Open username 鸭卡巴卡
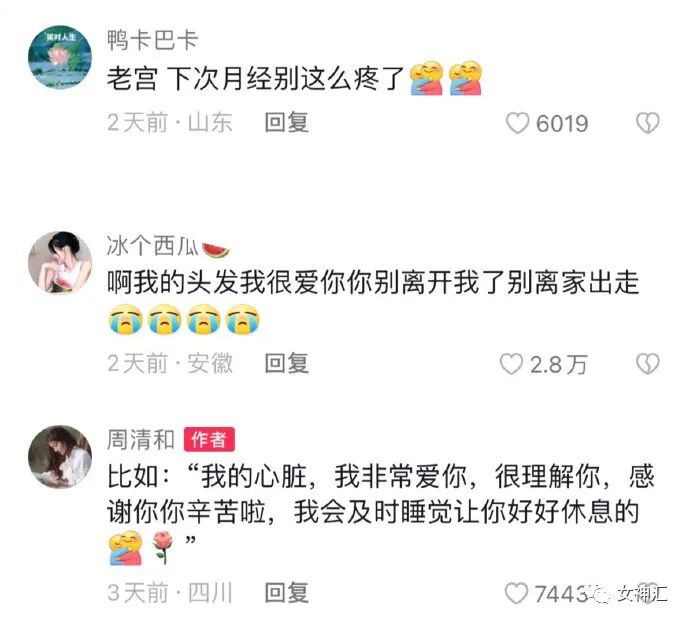This screenshot has height=624, width=690. (x=152, y=40)
